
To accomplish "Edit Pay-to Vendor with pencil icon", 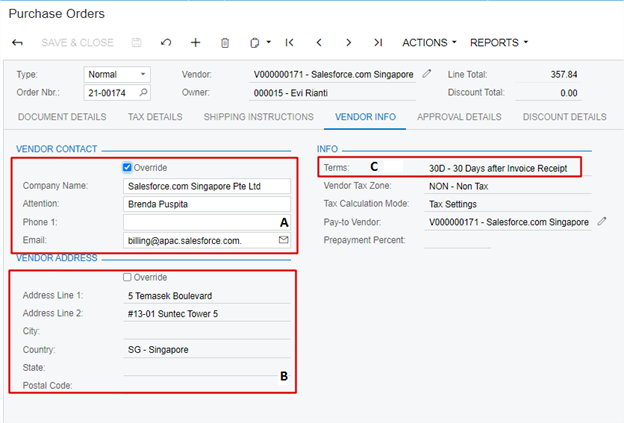I will click(x=602, y=221).
